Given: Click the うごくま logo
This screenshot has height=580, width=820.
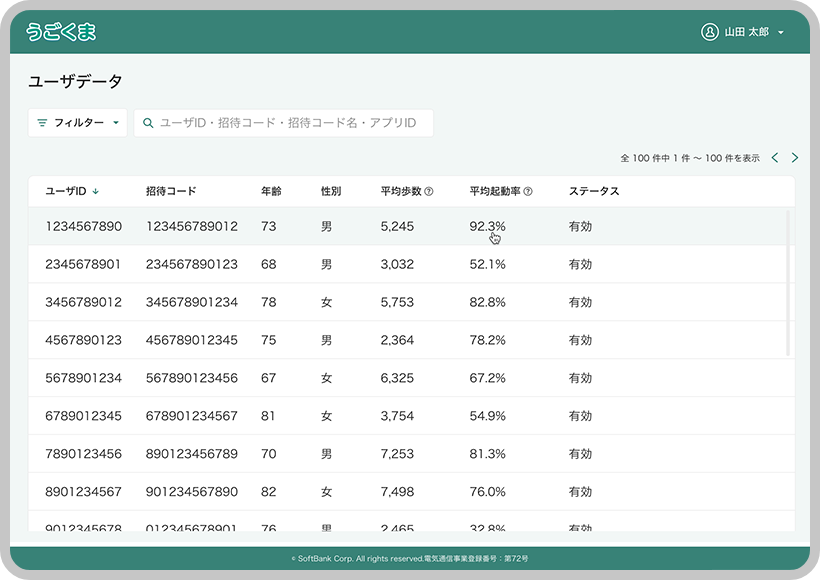Looking at the screenshot, I should point(61,32).
